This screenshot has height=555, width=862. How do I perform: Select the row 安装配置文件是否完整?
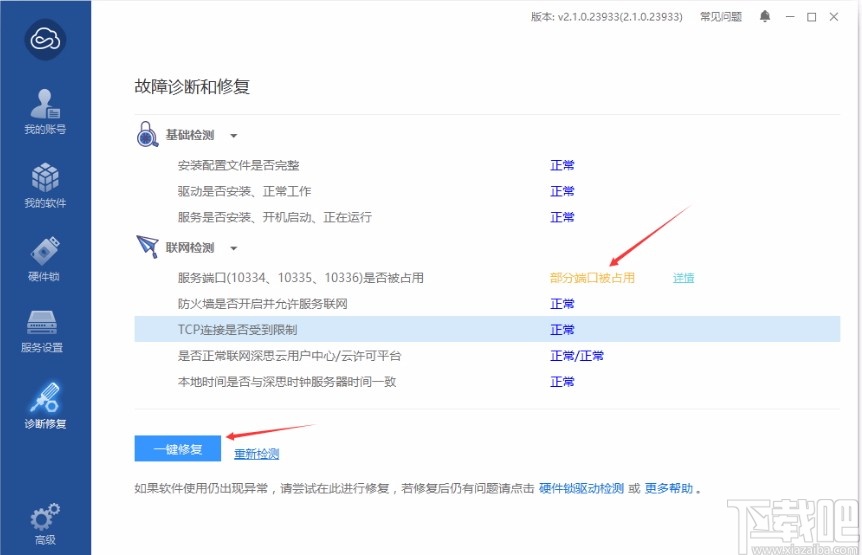(x=487, y=165)
